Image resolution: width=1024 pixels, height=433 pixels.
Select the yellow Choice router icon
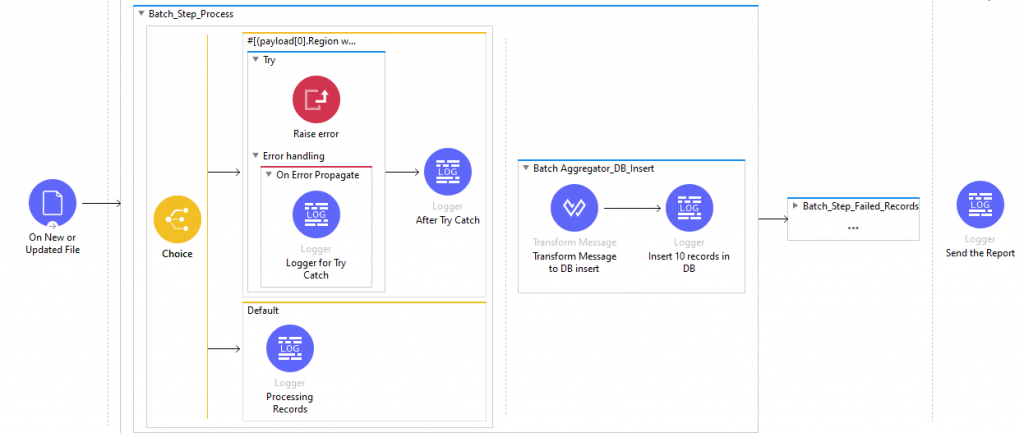click(x=177, y=219)
